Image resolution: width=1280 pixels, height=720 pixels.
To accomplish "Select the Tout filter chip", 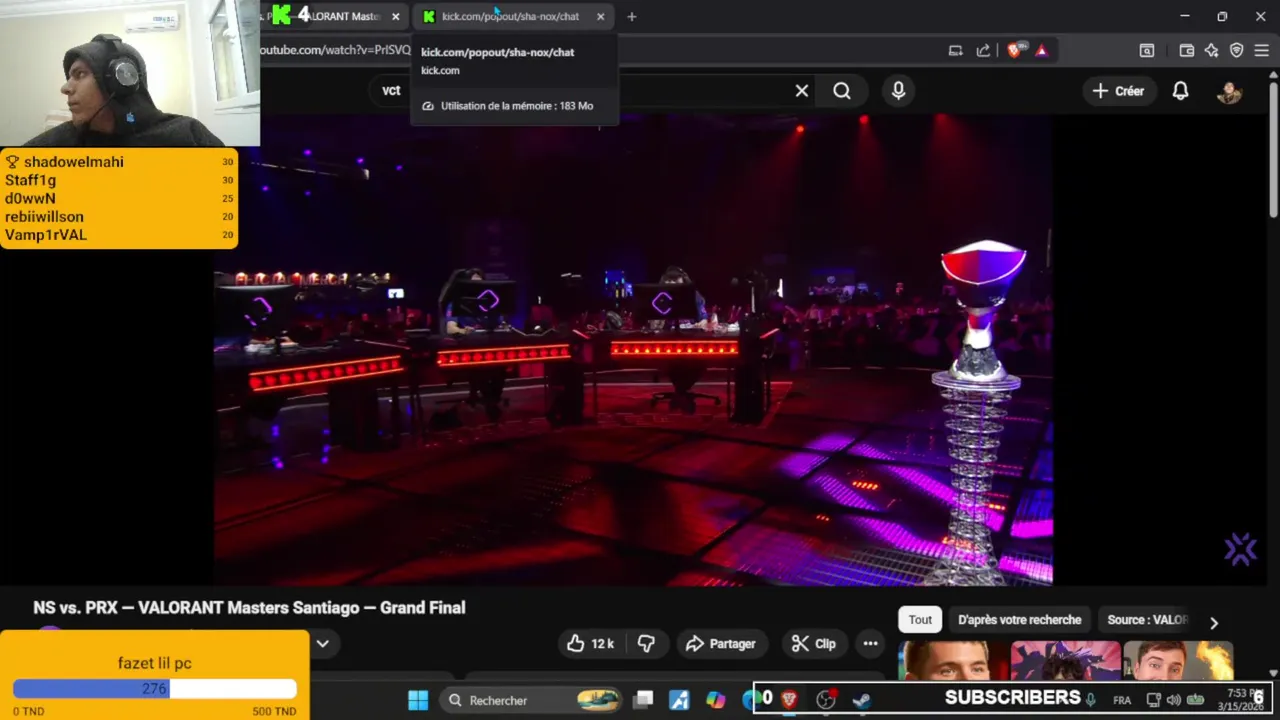I will pos(920,620).
